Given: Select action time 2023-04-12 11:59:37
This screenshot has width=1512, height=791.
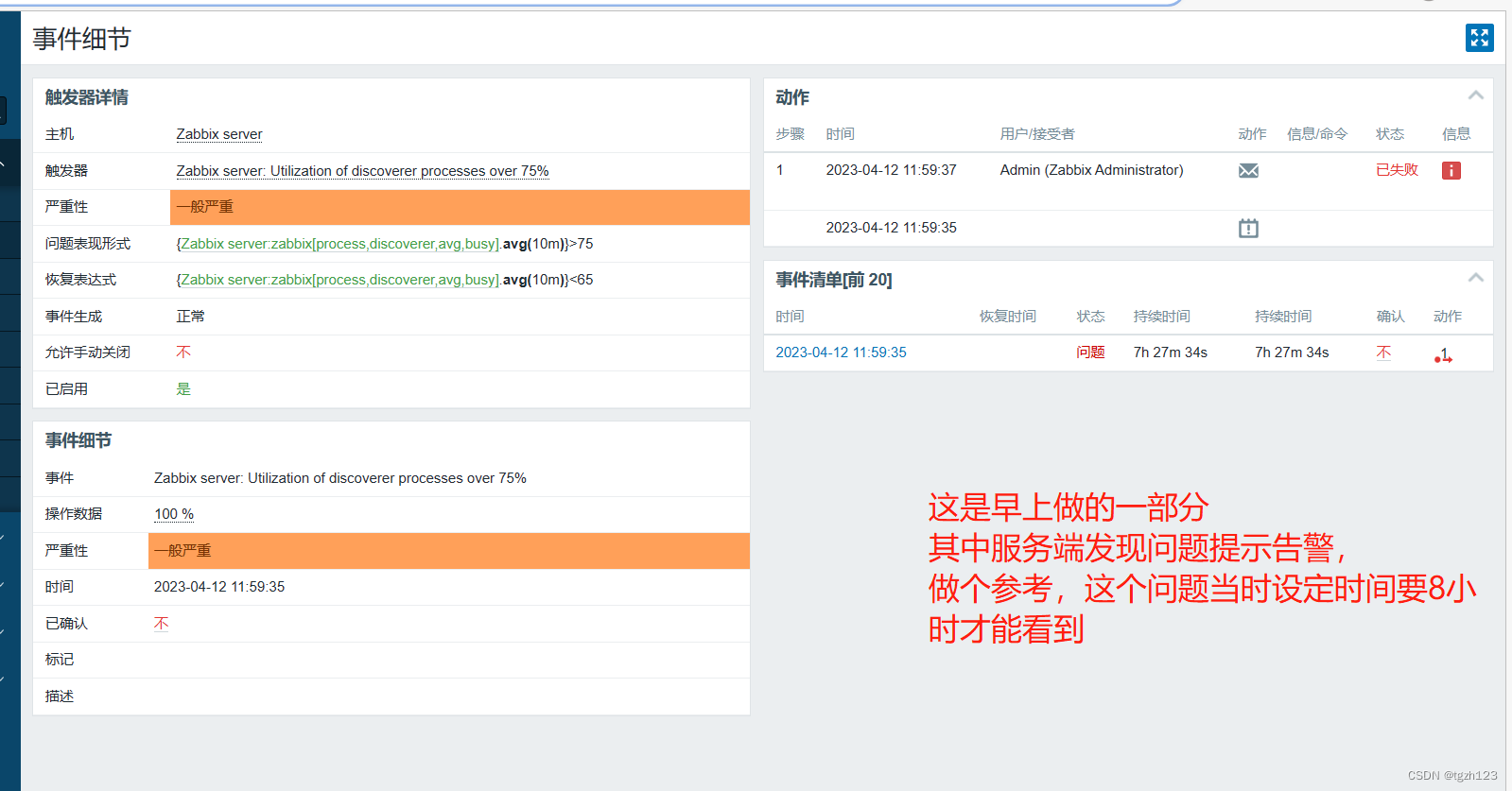Looking at the screenshot, I should click(x=891, y=170).
